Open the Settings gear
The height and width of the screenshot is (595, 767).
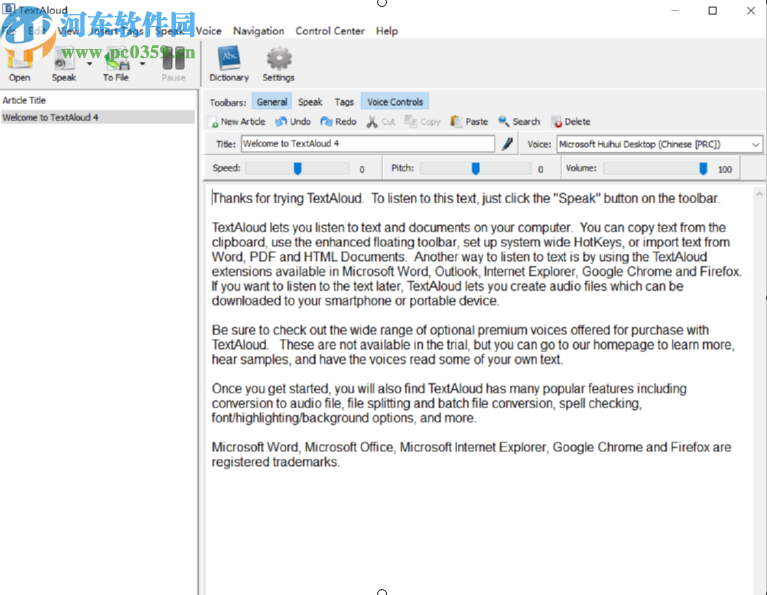pyautogui.click(x=278, y=65)
